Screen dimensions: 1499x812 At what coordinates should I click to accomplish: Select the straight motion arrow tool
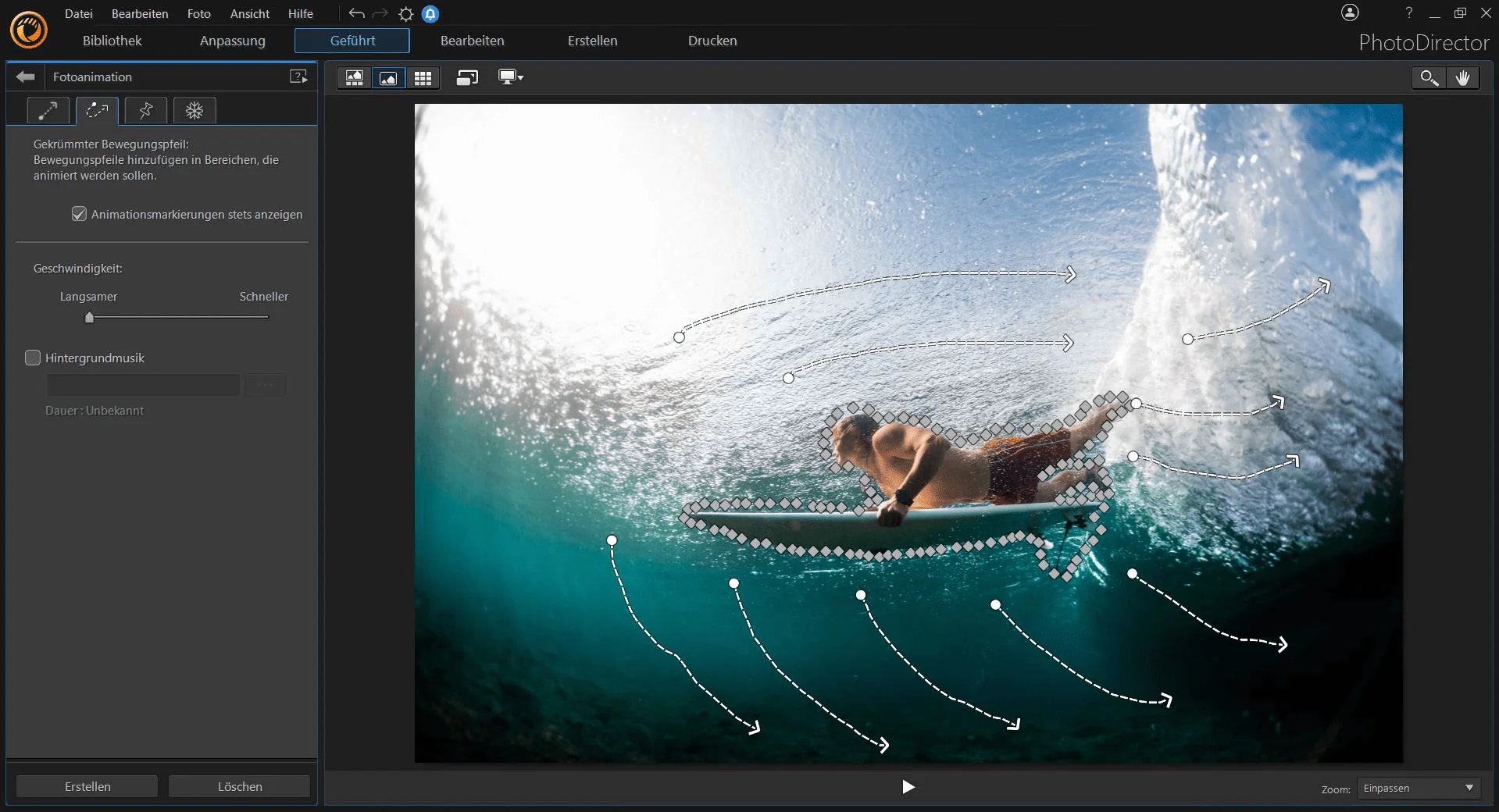point(48,111)
